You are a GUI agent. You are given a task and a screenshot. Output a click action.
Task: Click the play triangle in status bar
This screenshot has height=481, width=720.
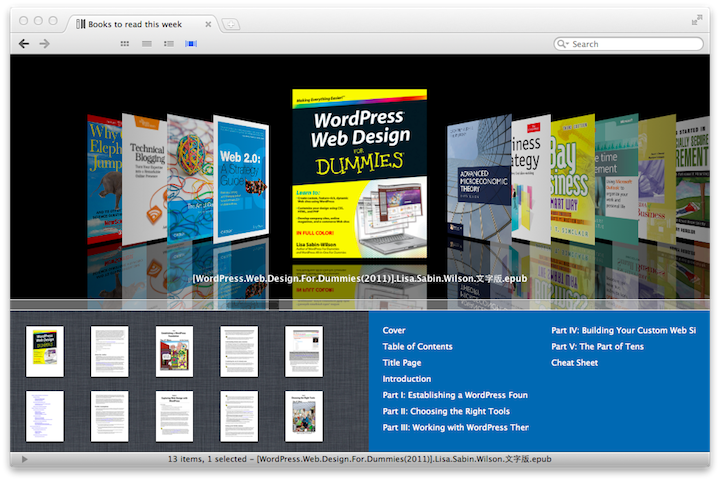click(x=24, y=459)
